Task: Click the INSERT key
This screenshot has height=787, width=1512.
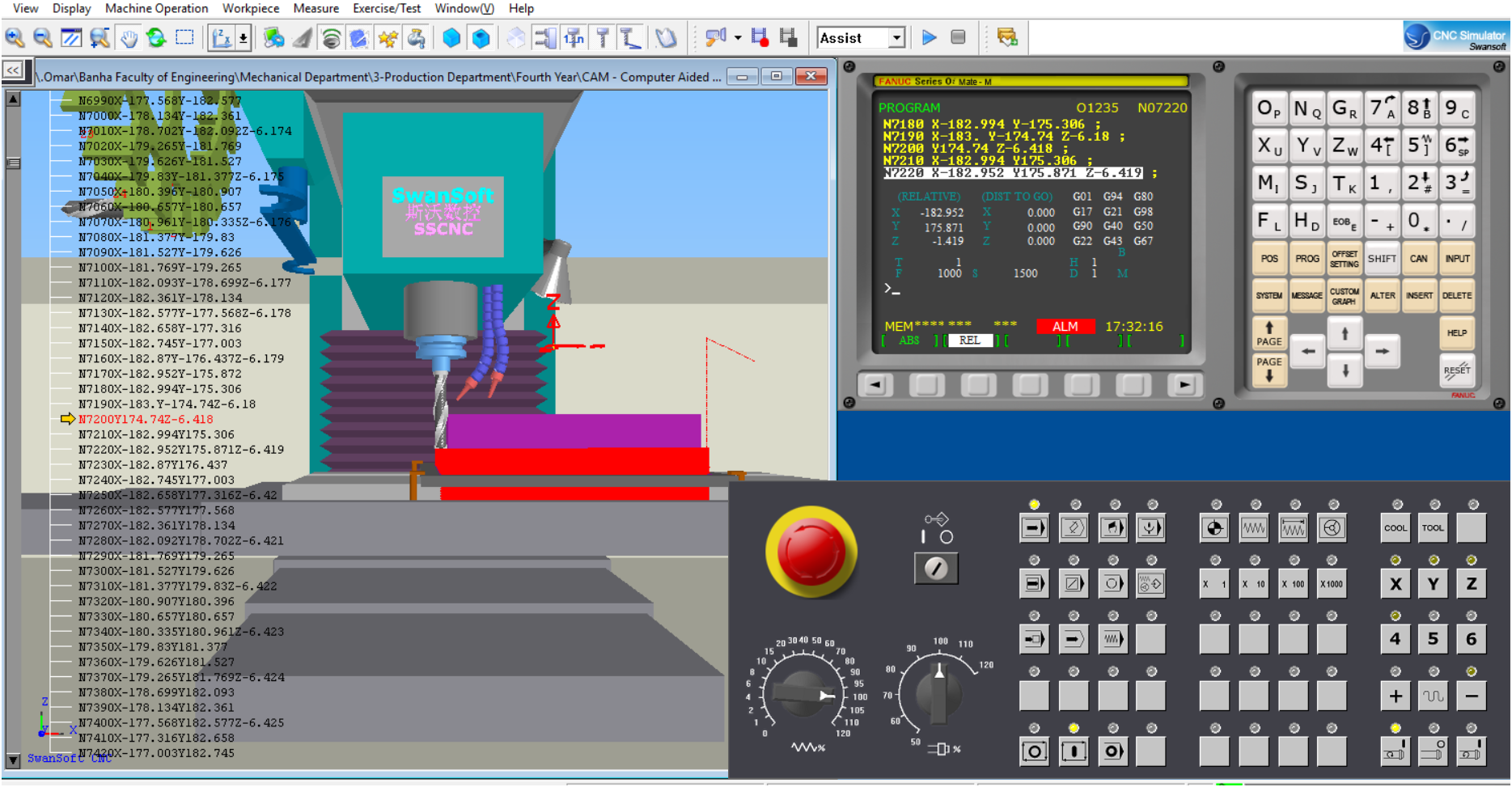Action: coord(1419,296)
